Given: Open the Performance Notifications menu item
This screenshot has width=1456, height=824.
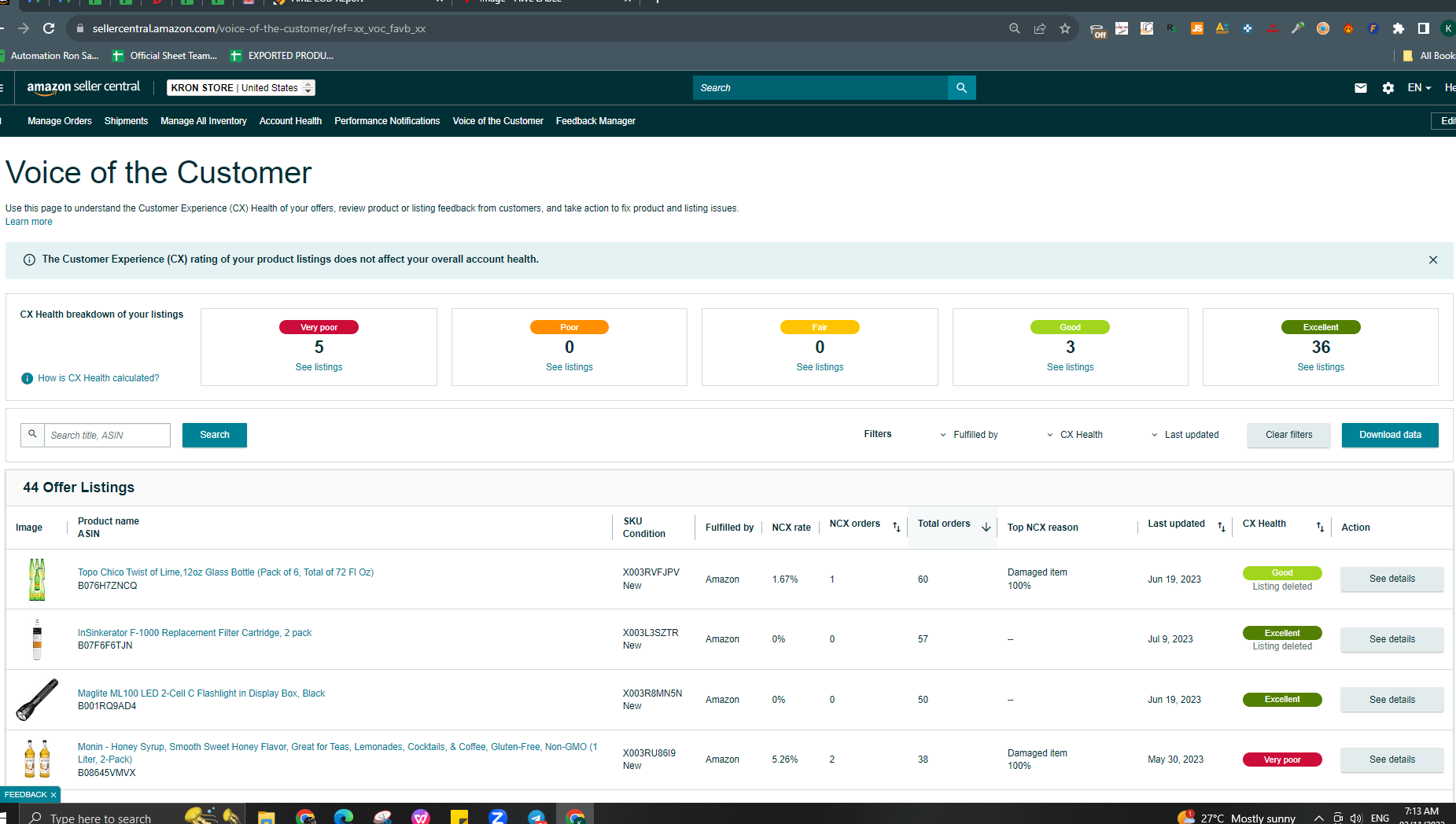Looking at the screenshot, I should (x=387, y=121).
